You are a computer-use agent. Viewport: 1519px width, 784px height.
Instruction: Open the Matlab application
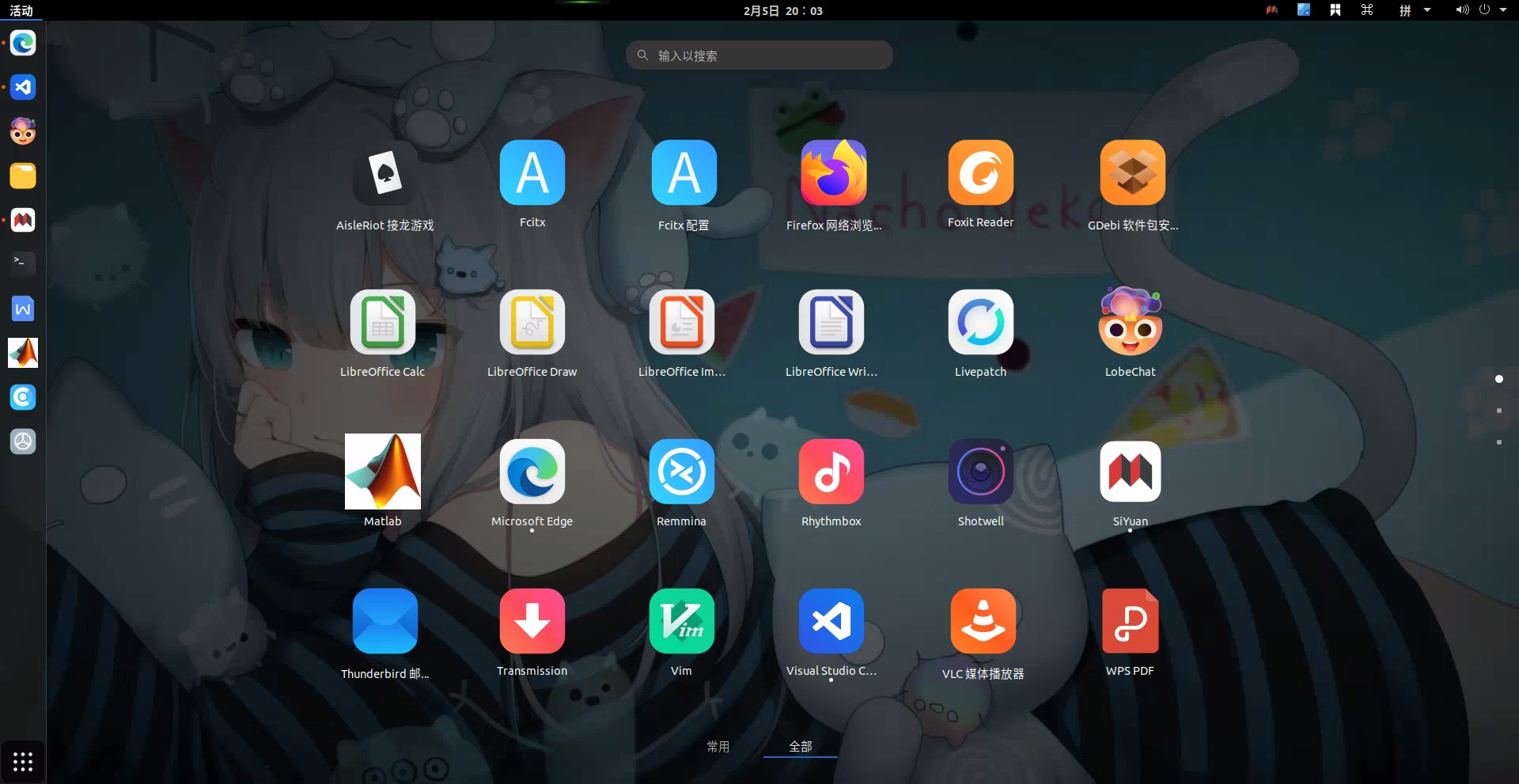pyautogui.click(x=382, y=472)
